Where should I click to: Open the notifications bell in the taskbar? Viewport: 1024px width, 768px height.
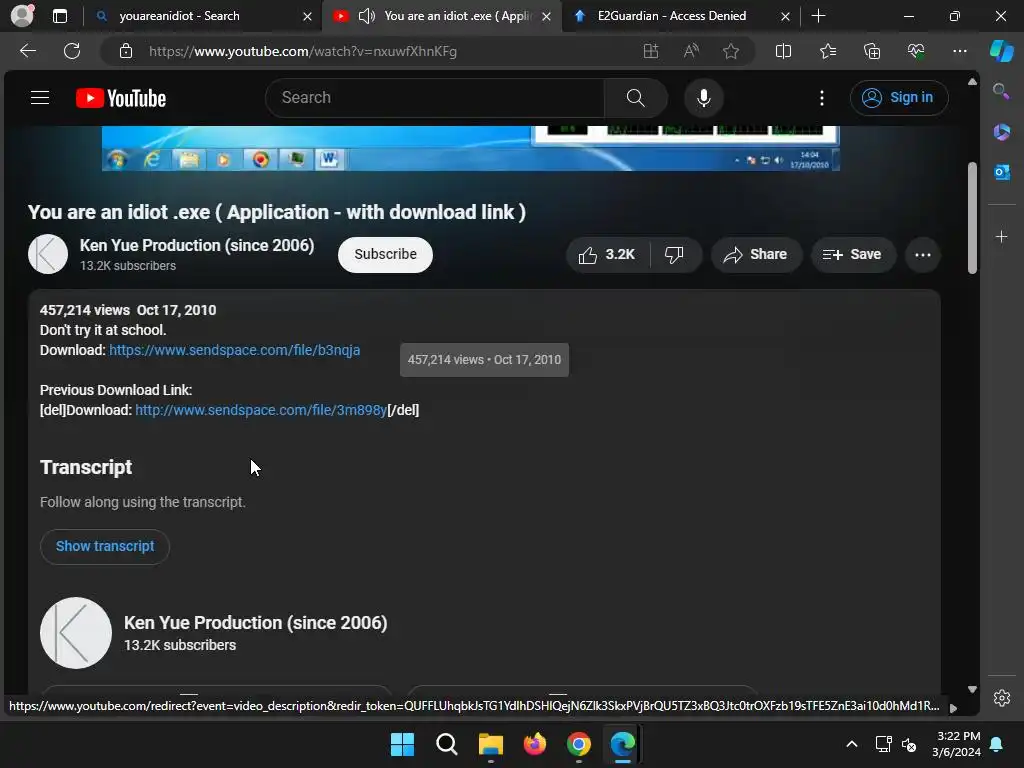(997, 744)
